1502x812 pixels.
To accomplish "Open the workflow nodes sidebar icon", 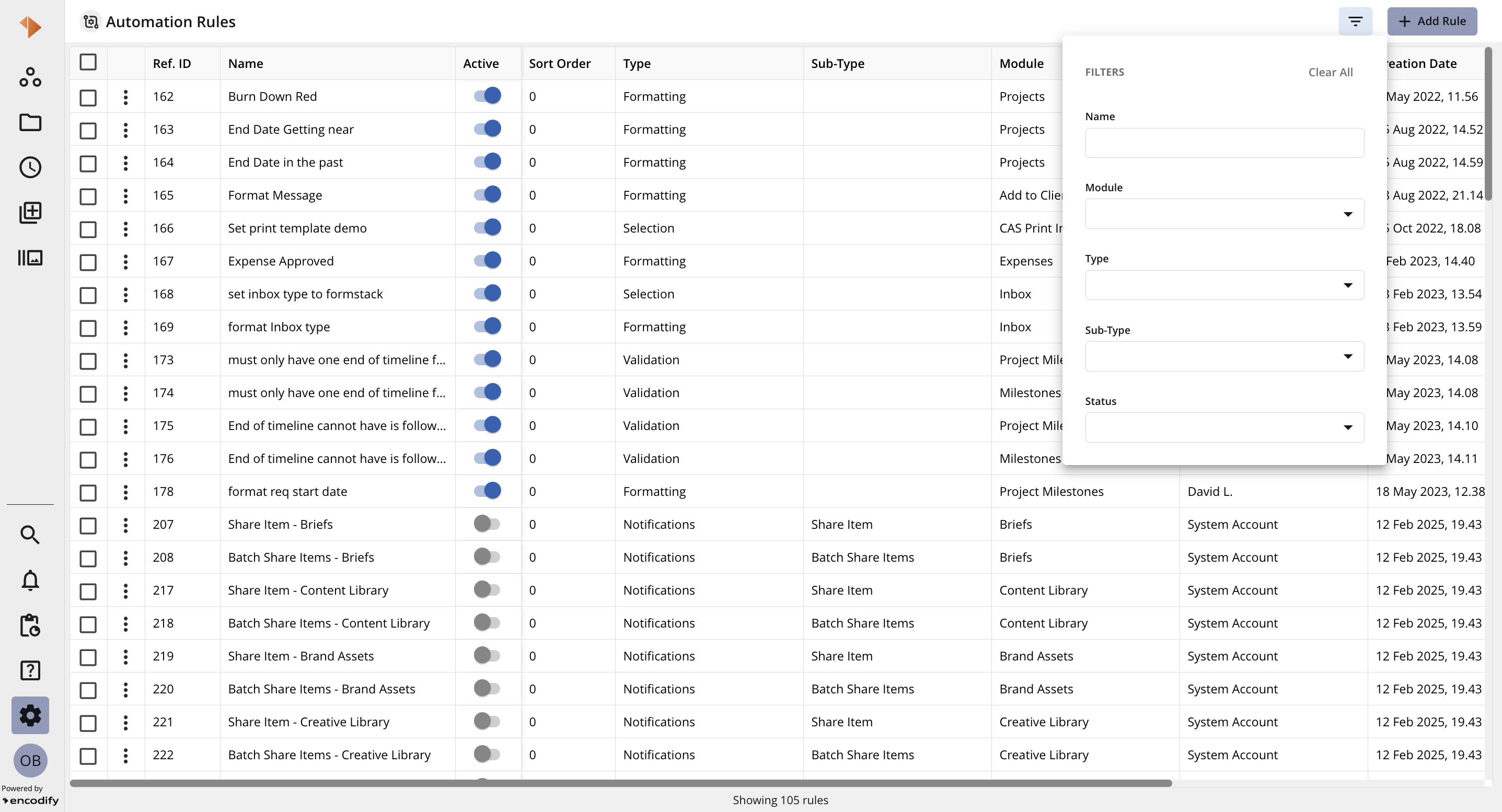I will click(x=30, y=77).
